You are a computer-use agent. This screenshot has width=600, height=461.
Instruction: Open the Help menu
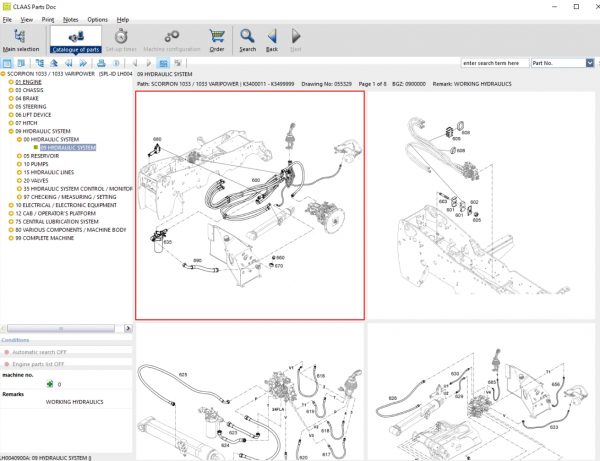click(123, 20)
